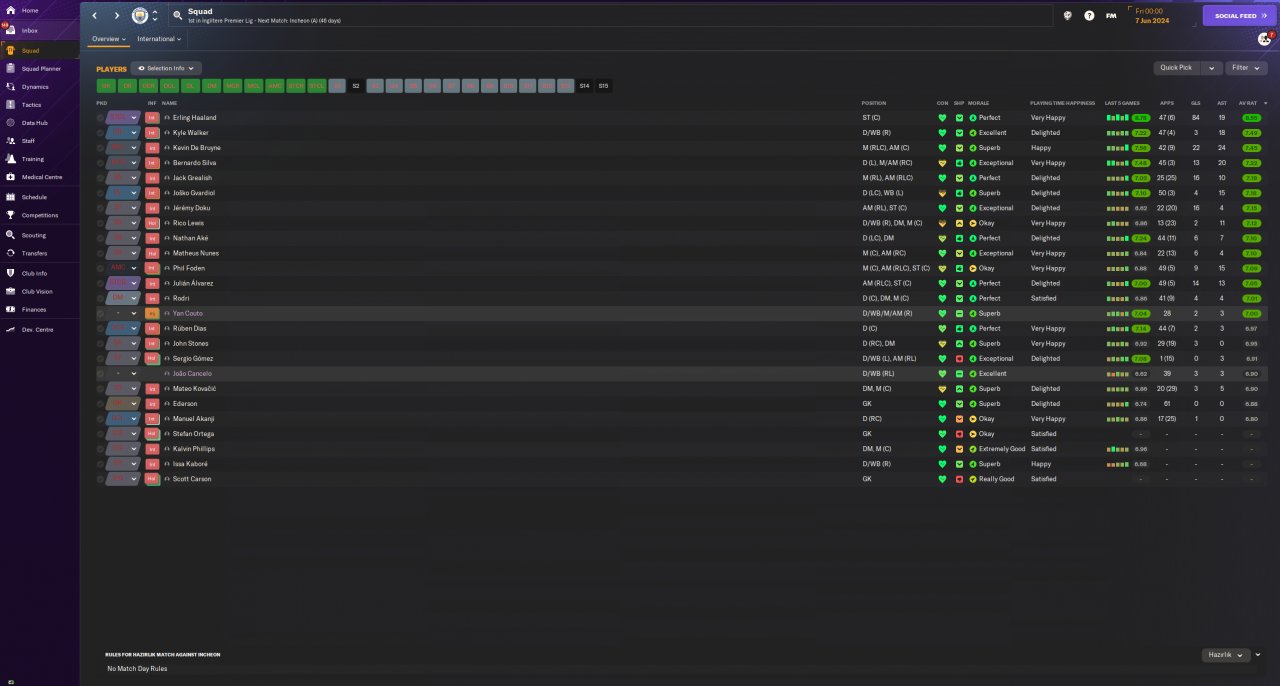Open Erling Haaland's player profile
Screen dimensions: 1280x686
point(194,118)
